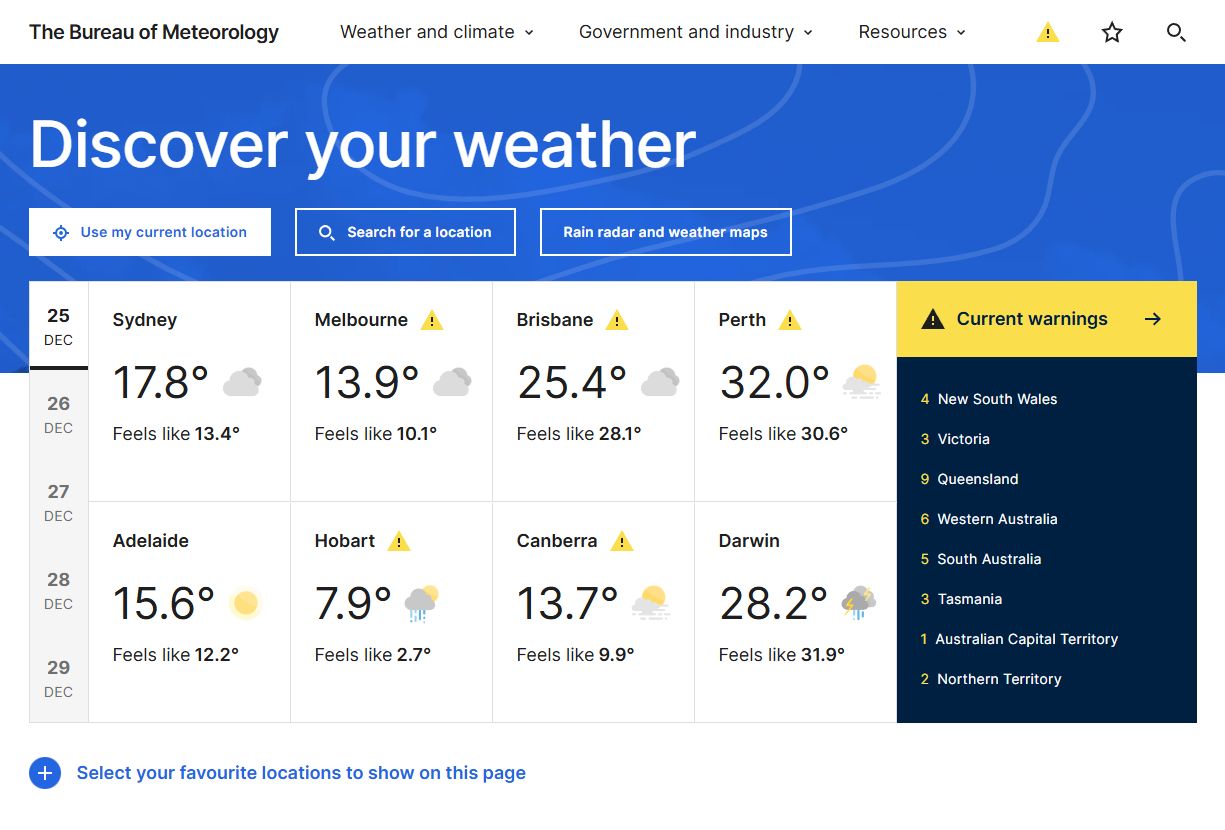The image size is (1225, 830).
Task: Click the Canberra warning triangle icon
Action: pos(622,542)
